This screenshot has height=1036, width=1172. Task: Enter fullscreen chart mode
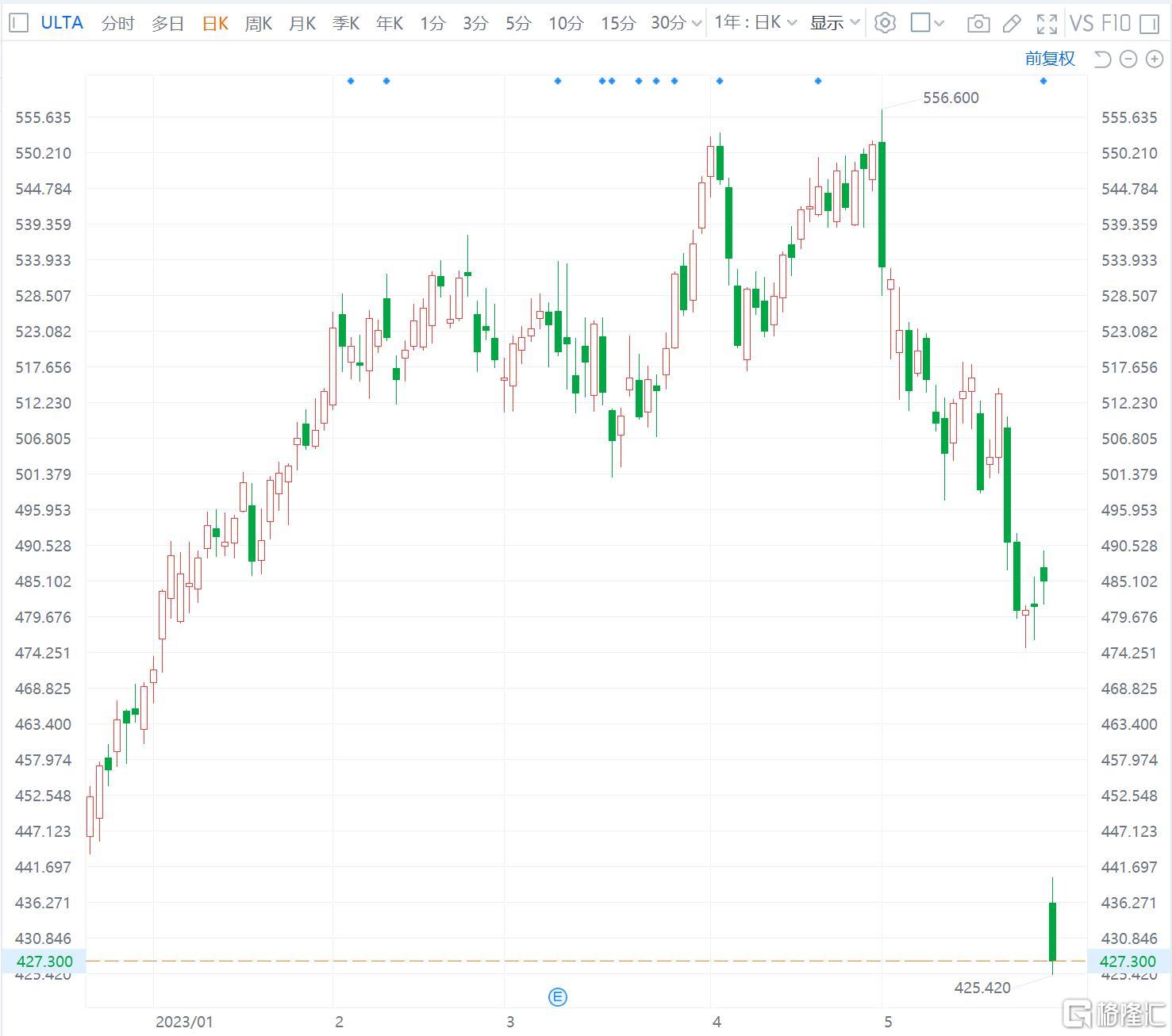click(1047, 24)
